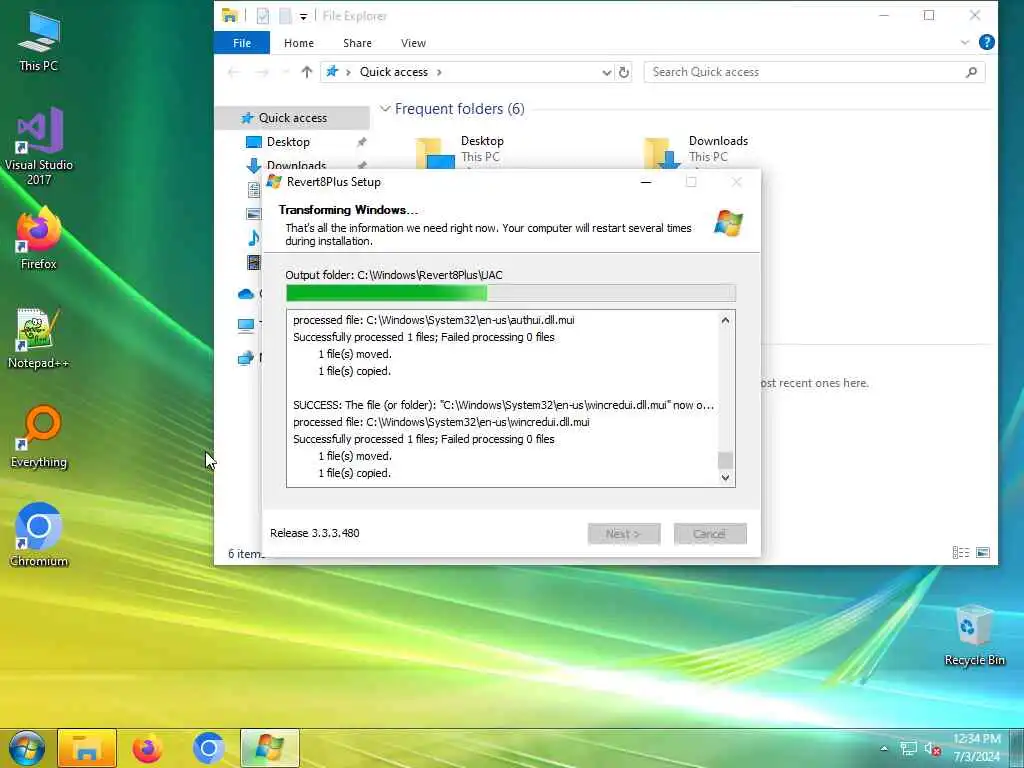The image size is (1024, 768).
Task: Open Explorer help question icon
Action: point(987,42)
